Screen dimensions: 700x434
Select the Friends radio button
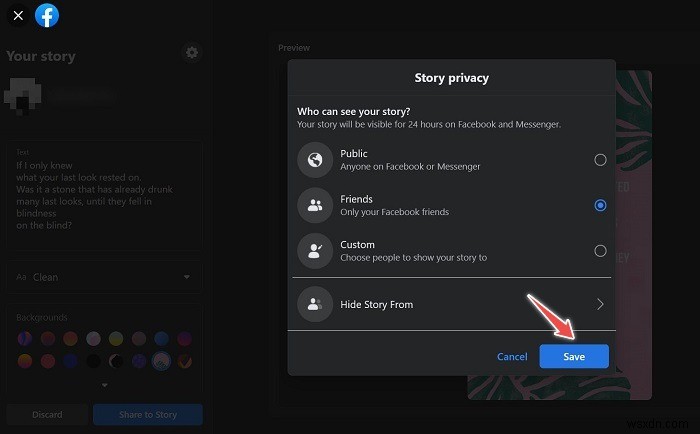(600, 205)
